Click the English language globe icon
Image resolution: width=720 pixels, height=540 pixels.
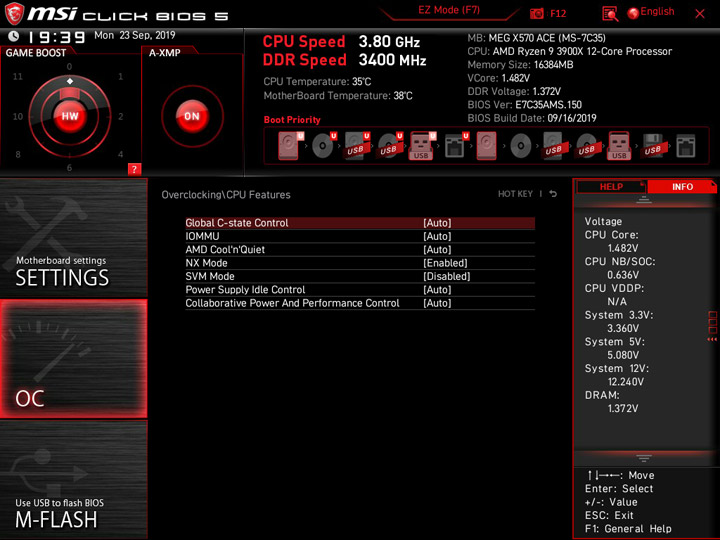pyautogui.click(x=633, y=13)
